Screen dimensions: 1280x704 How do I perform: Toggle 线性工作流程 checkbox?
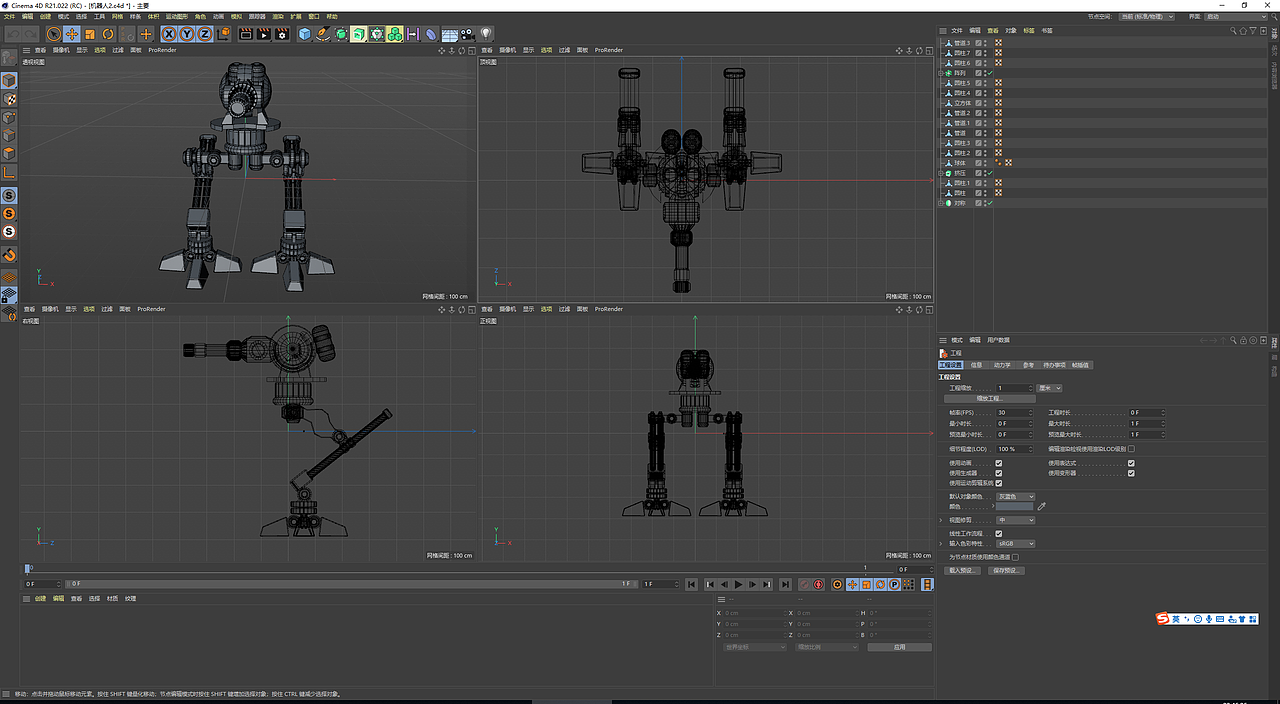[999, 534]
